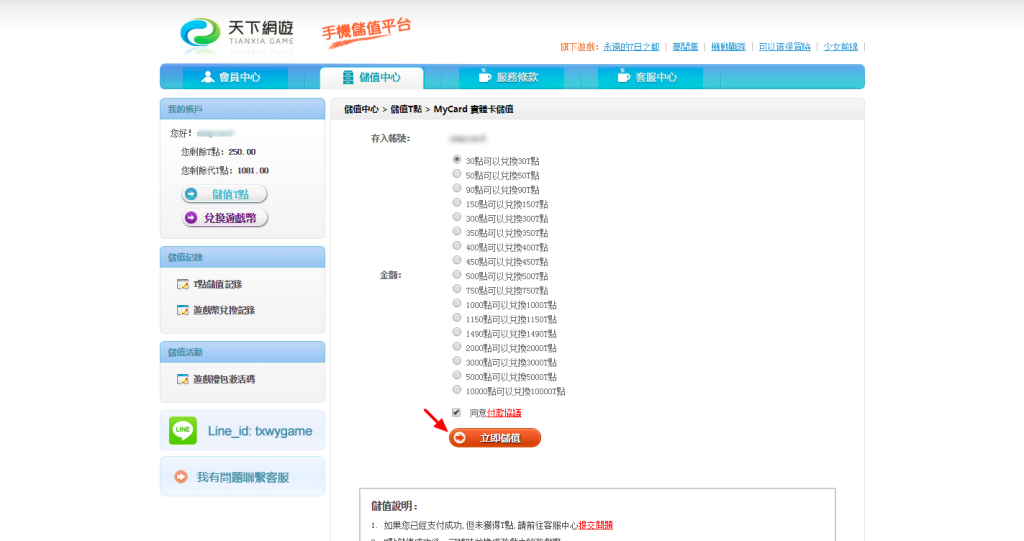1024x541 pixels.
Task: Switch to the 儲值中心 tab
Action: (372, 78)
